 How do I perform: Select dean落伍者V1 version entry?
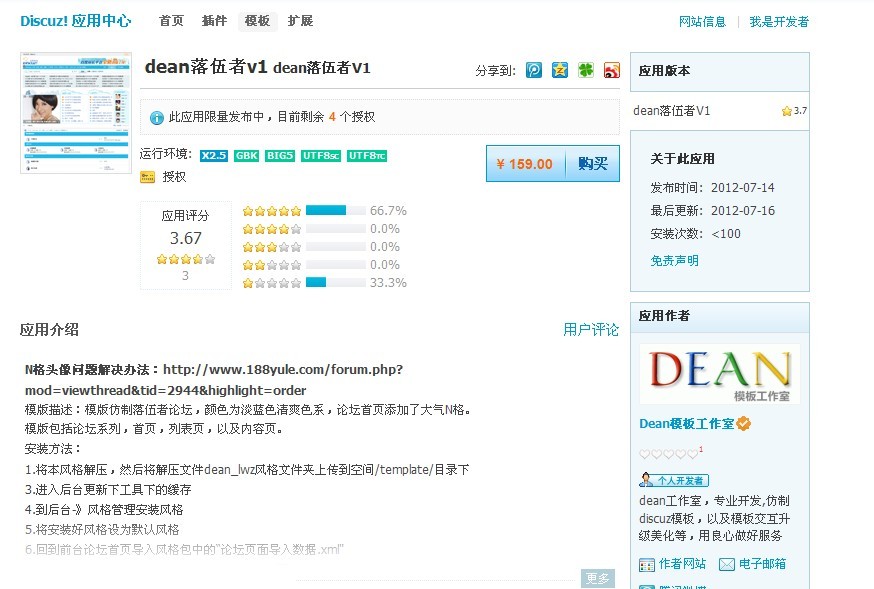[x=672, y=111]
